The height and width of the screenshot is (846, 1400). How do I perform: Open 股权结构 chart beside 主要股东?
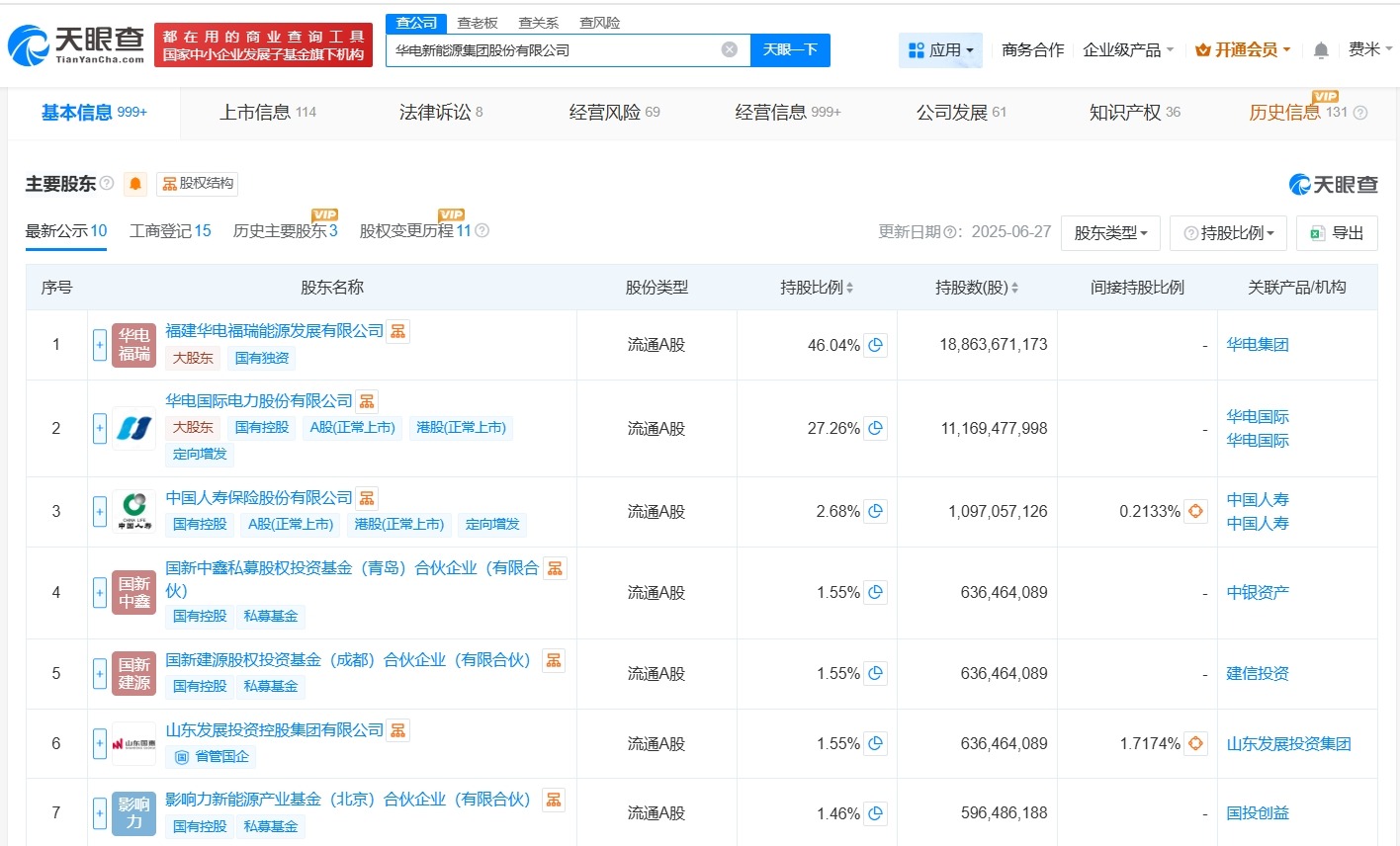197,184
